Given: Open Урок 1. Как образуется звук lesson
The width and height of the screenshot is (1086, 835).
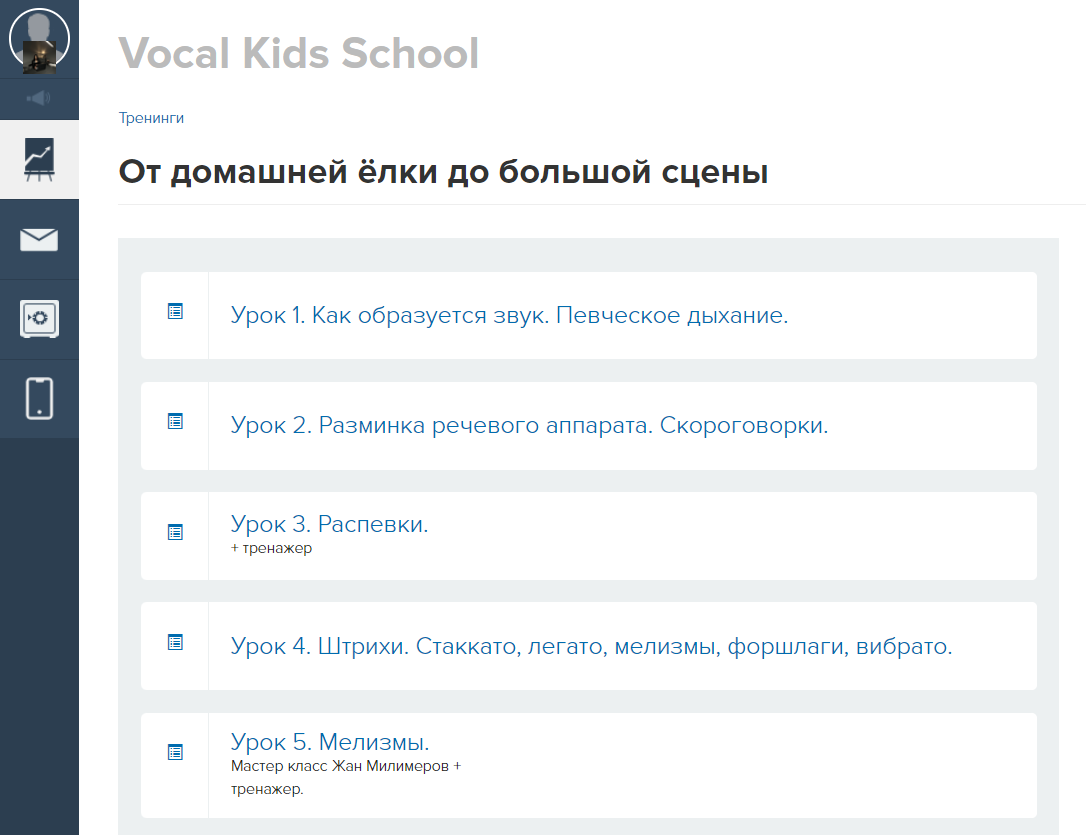Looking at the screenshot, I should point(509,315).
